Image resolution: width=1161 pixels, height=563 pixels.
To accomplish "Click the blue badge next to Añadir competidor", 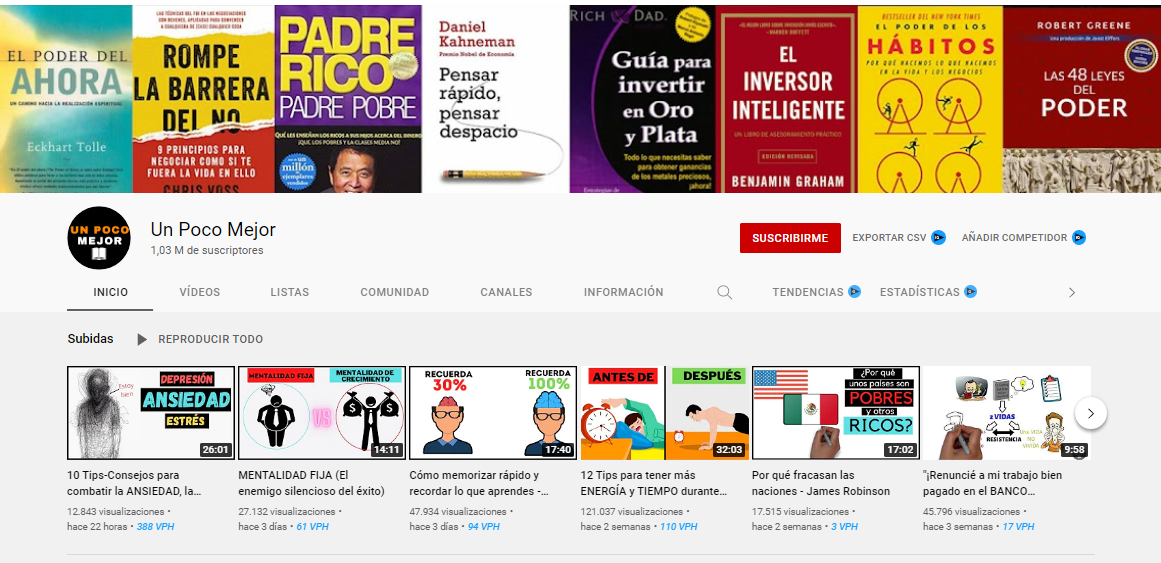I will point(1079,238).
